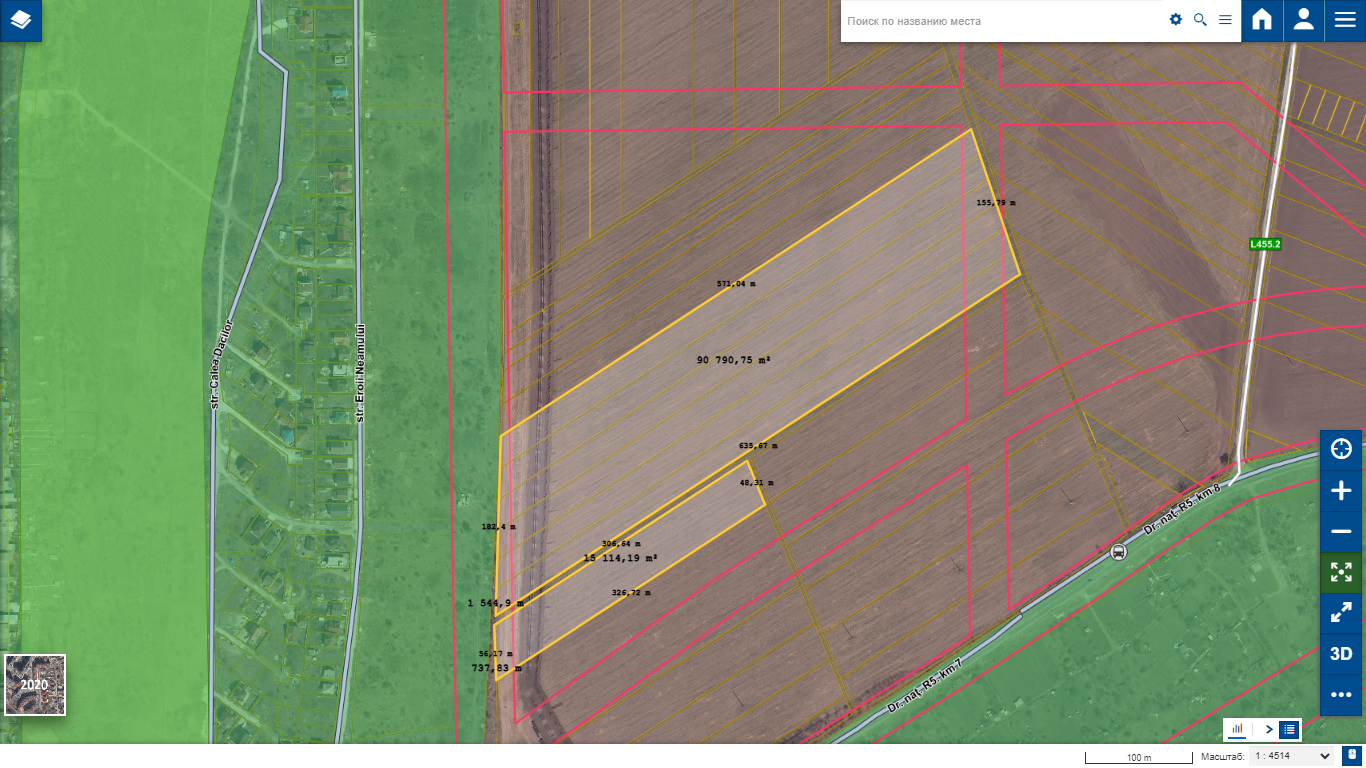This screenshot has height=768, width=1366.
Task: Click the magnifier search icon
Action: [x=1200, y=20]
